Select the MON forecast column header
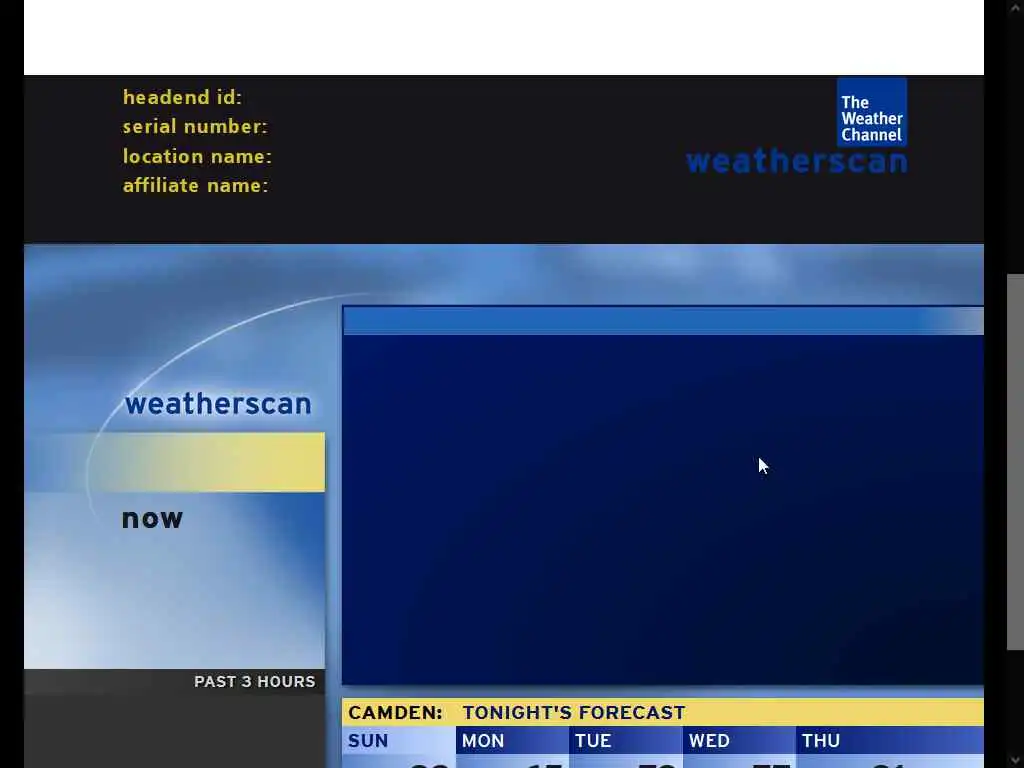The width and height of the screenshot is (1024, 768). (x=513, y=741)
